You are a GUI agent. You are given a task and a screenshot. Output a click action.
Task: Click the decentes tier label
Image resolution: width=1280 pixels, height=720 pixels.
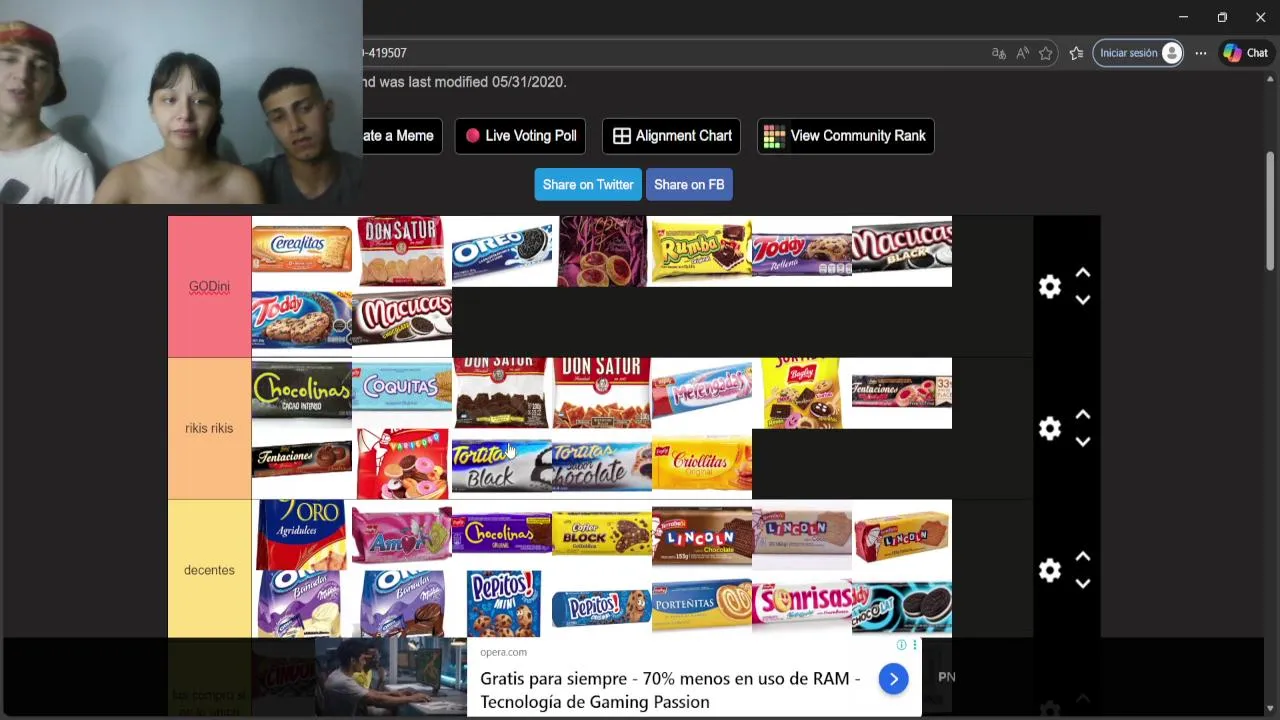point(209,570)
